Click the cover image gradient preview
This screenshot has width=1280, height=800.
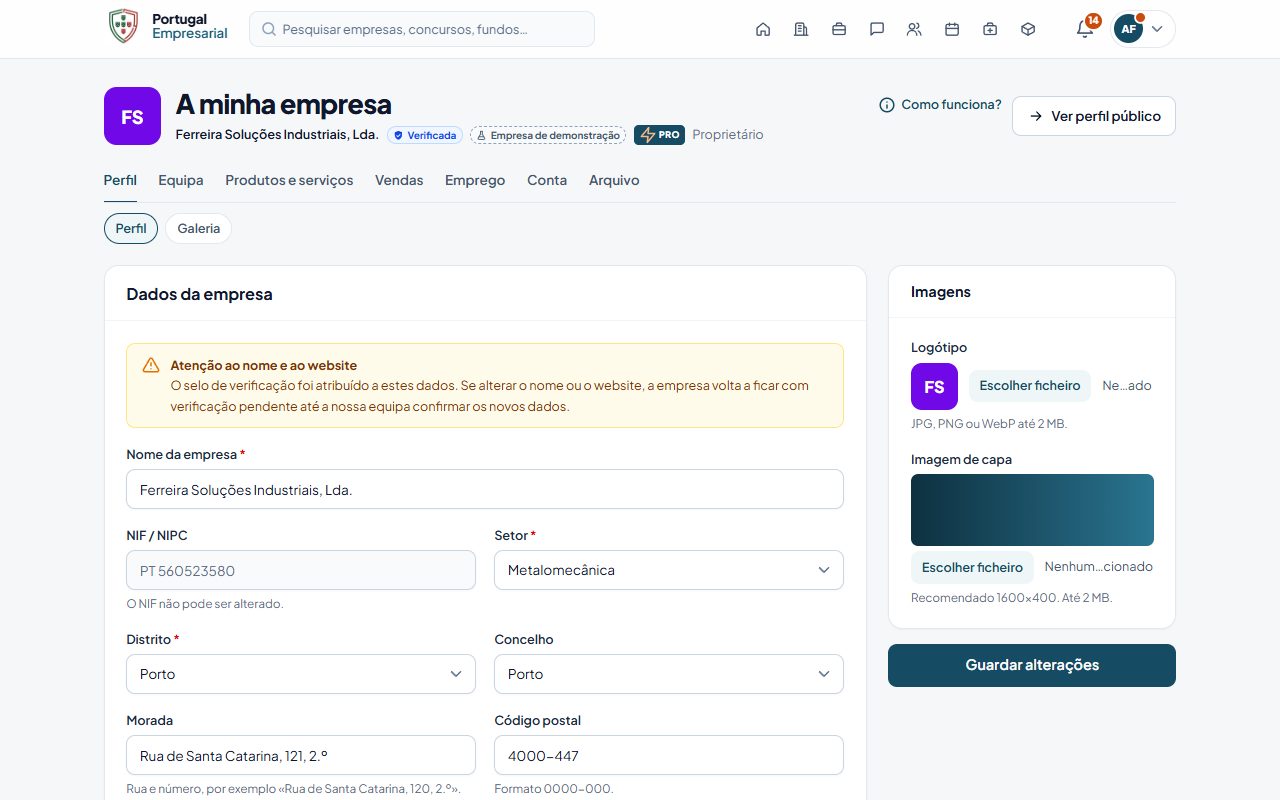(x=1032, y=510)
